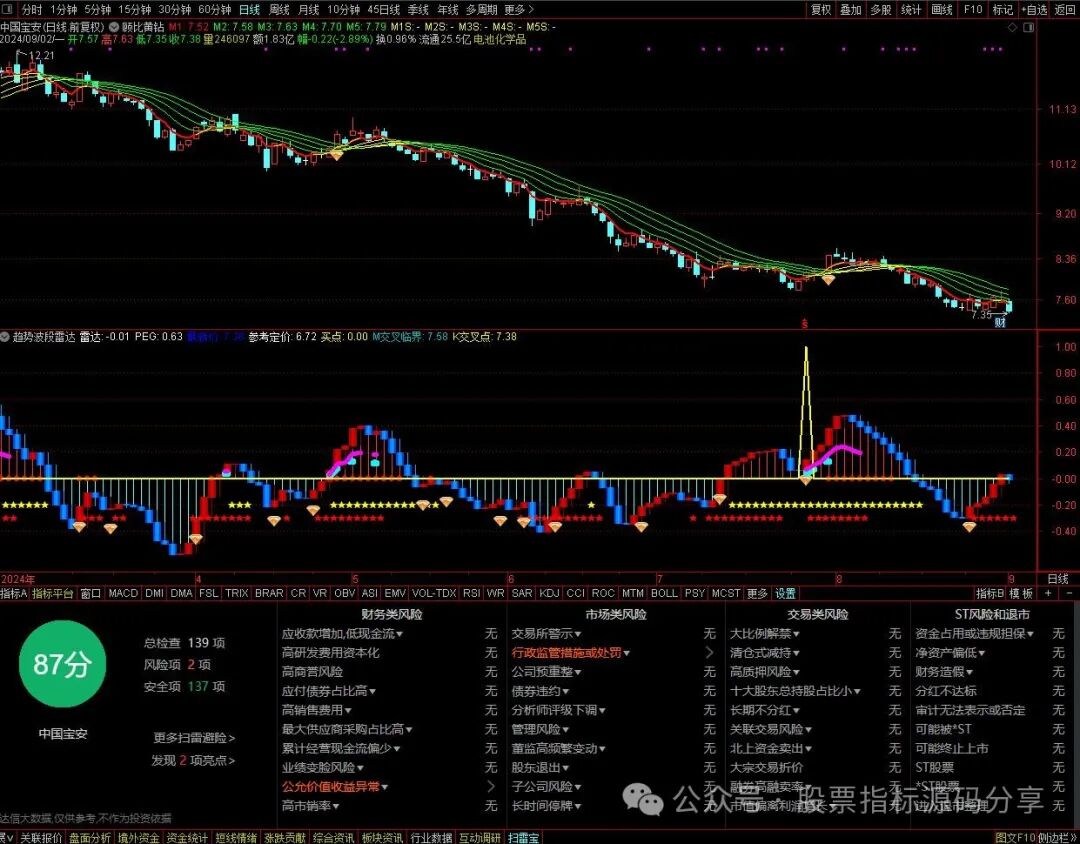The height and width of the screenshot is (844, 1080).
Task: Switch to 分时 intraday view
Action: (x=32, y=10)
